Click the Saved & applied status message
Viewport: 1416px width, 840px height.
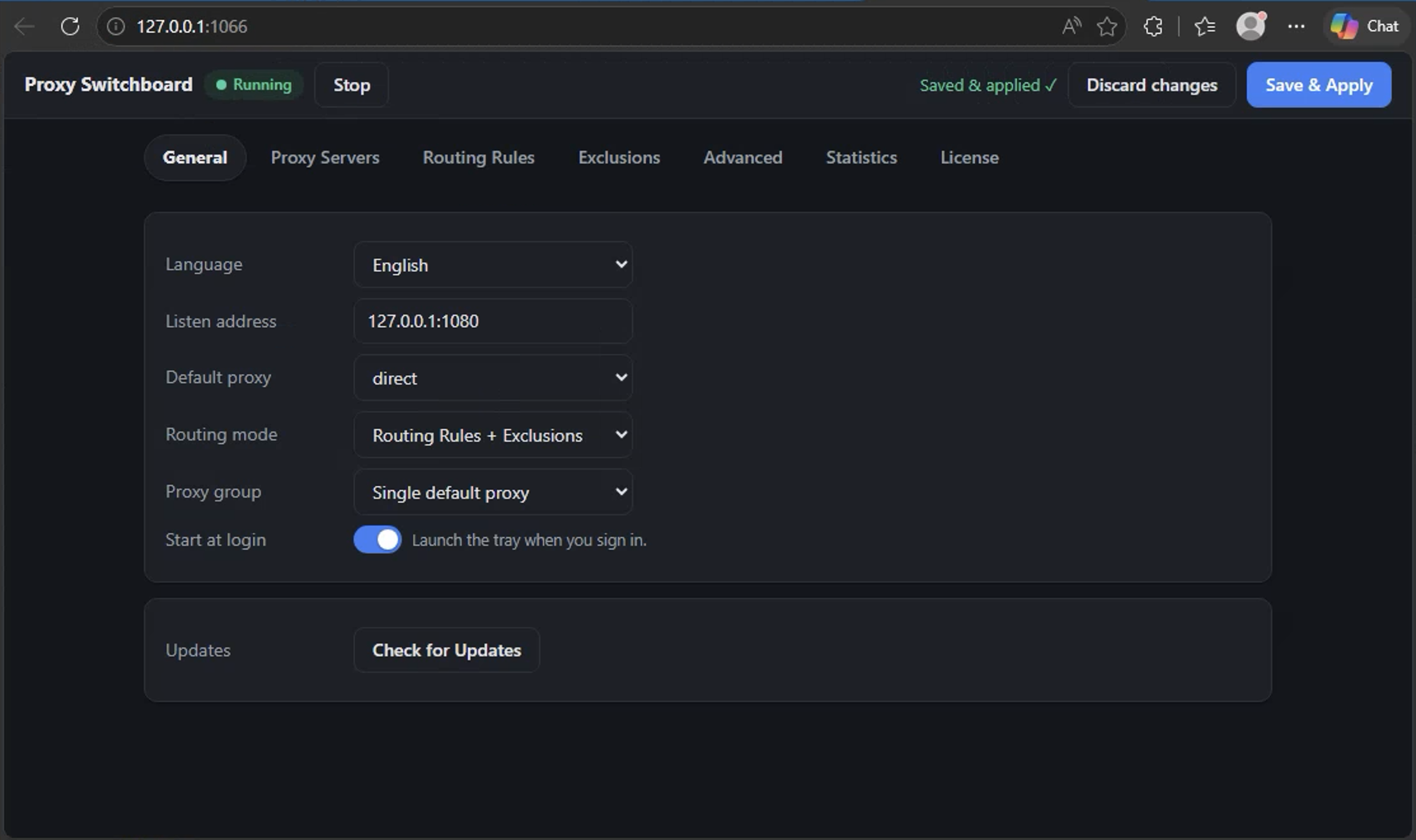point(988,85)
